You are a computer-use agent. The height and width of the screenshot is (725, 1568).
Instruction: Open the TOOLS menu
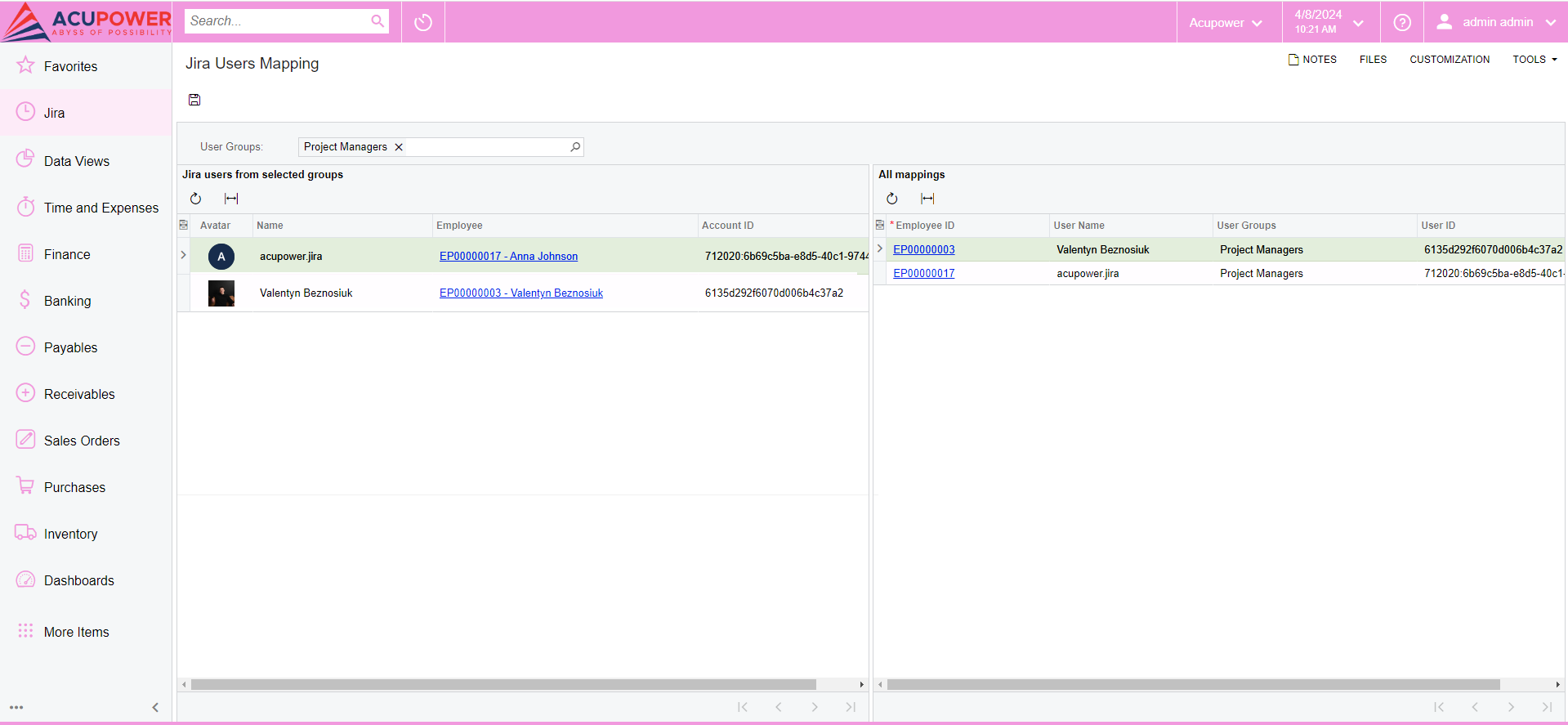1534,60
